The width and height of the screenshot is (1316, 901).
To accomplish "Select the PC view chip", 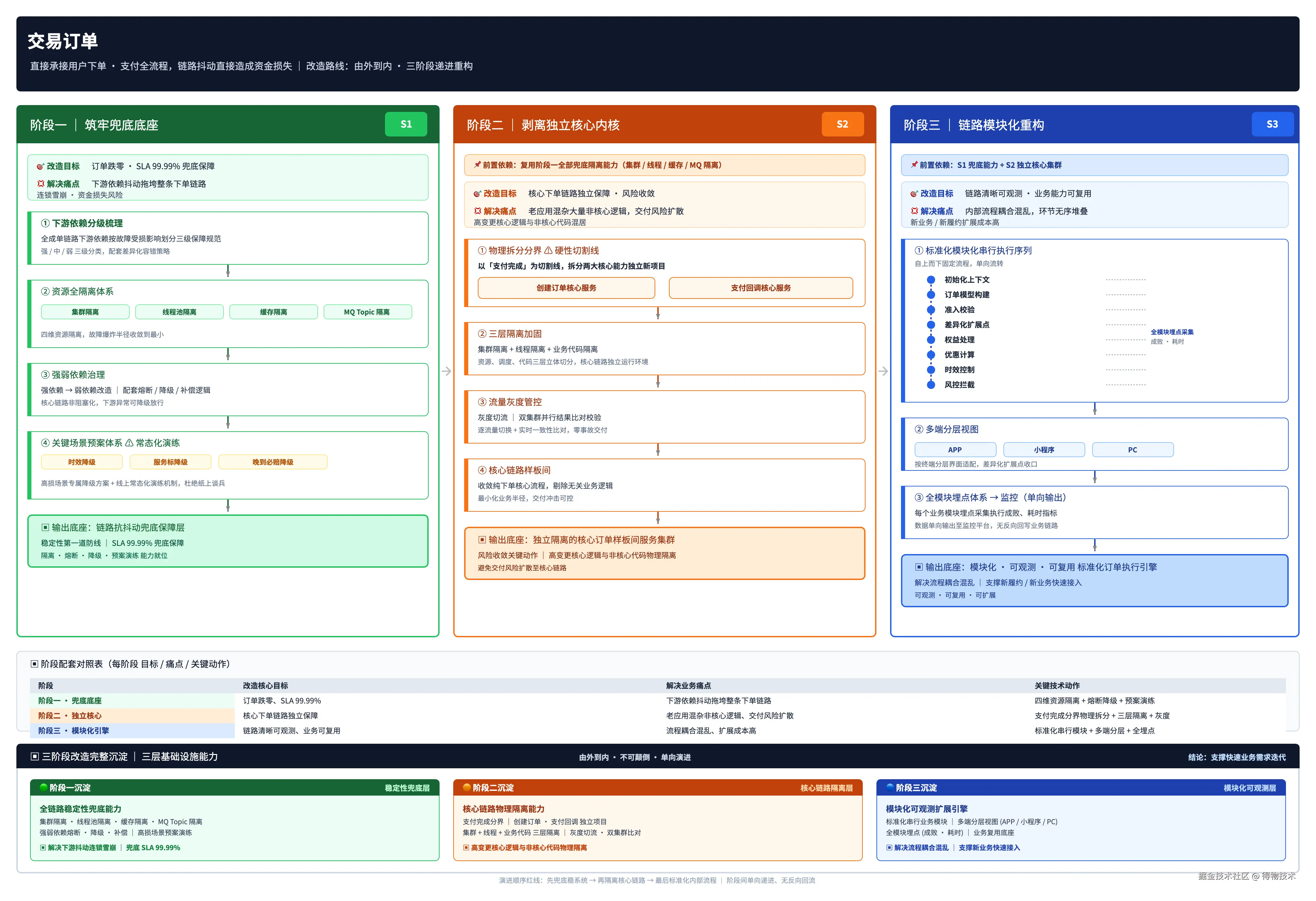I will point(1132,449).
